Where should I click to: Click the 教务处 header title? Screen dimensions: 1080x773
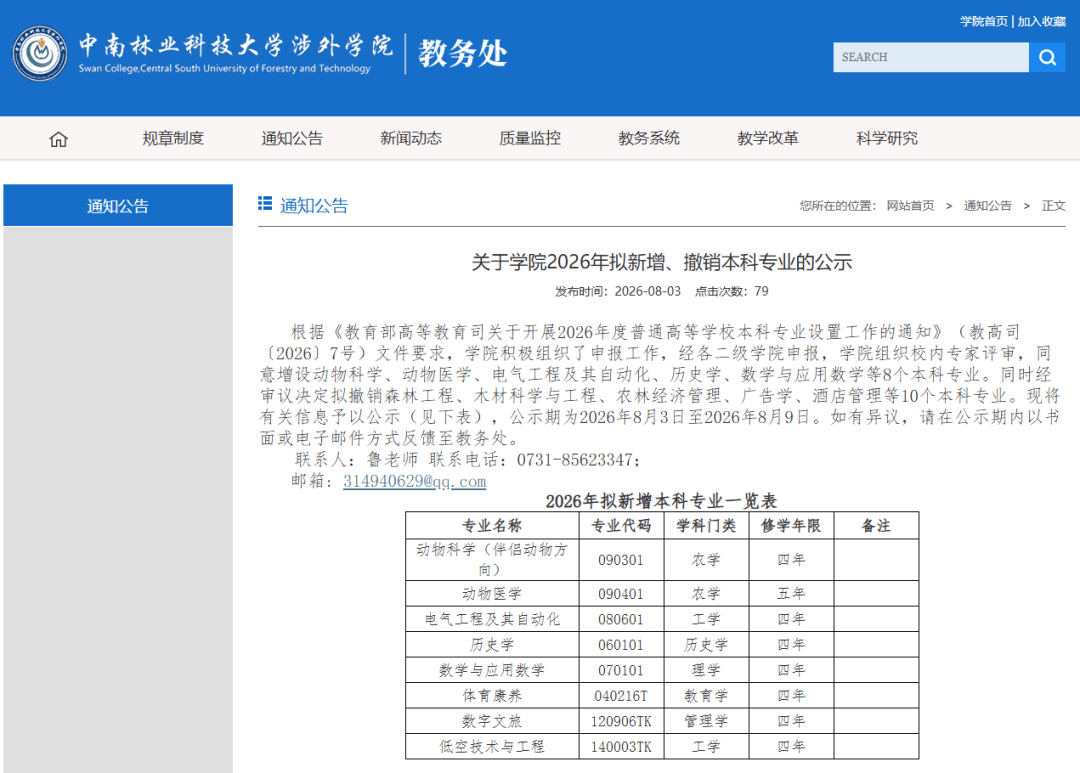coord(463,53)
